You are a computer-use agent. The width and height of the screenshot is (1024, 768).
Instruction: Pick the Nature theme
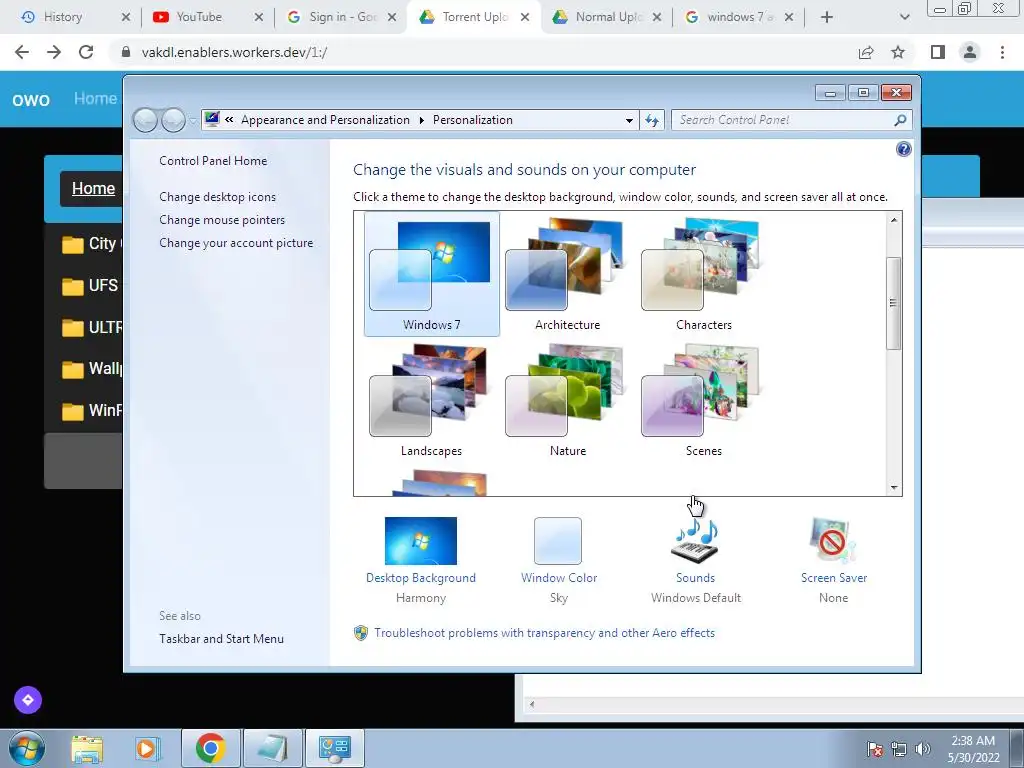point(567,400)
